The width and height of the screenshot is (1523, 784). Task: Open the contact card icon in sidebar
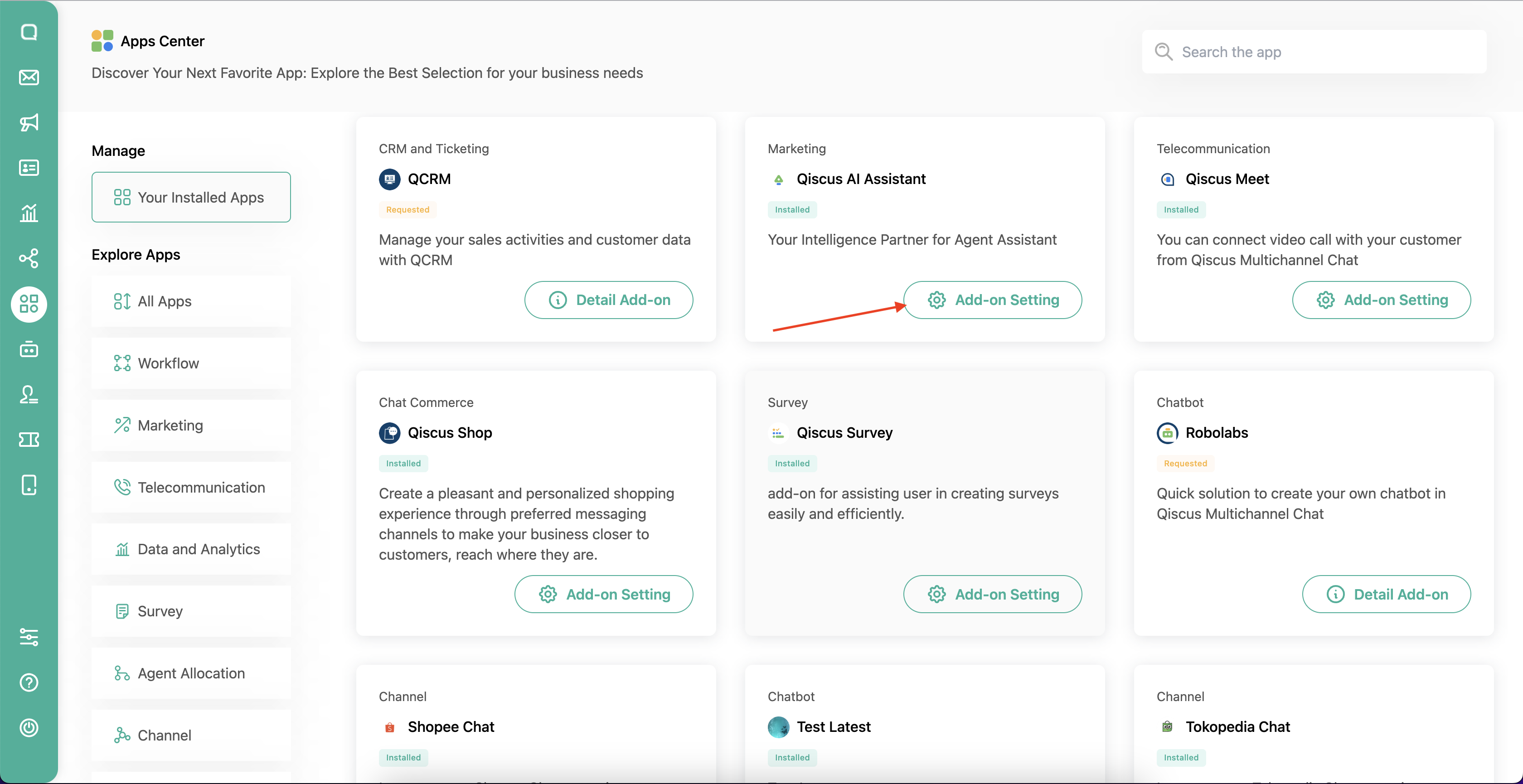click(x=29, y=168)
